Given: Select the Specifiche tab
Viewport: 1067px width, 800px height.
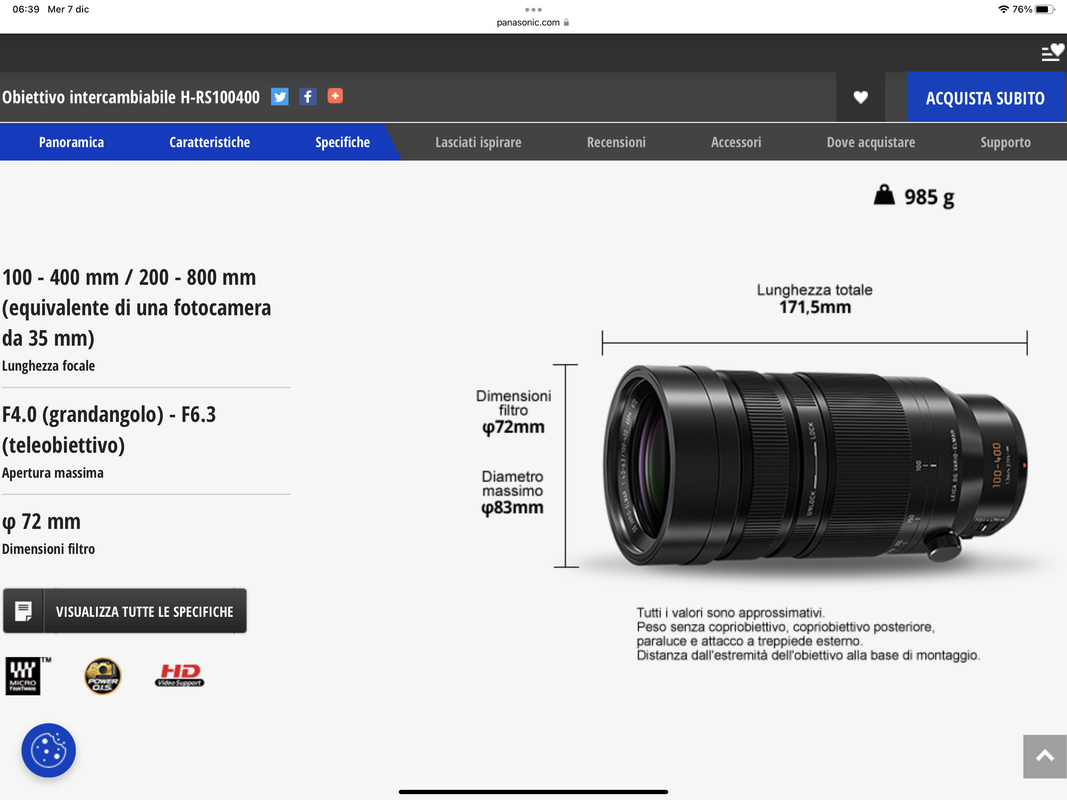Looking at the screenshot, I should (342, 142).
